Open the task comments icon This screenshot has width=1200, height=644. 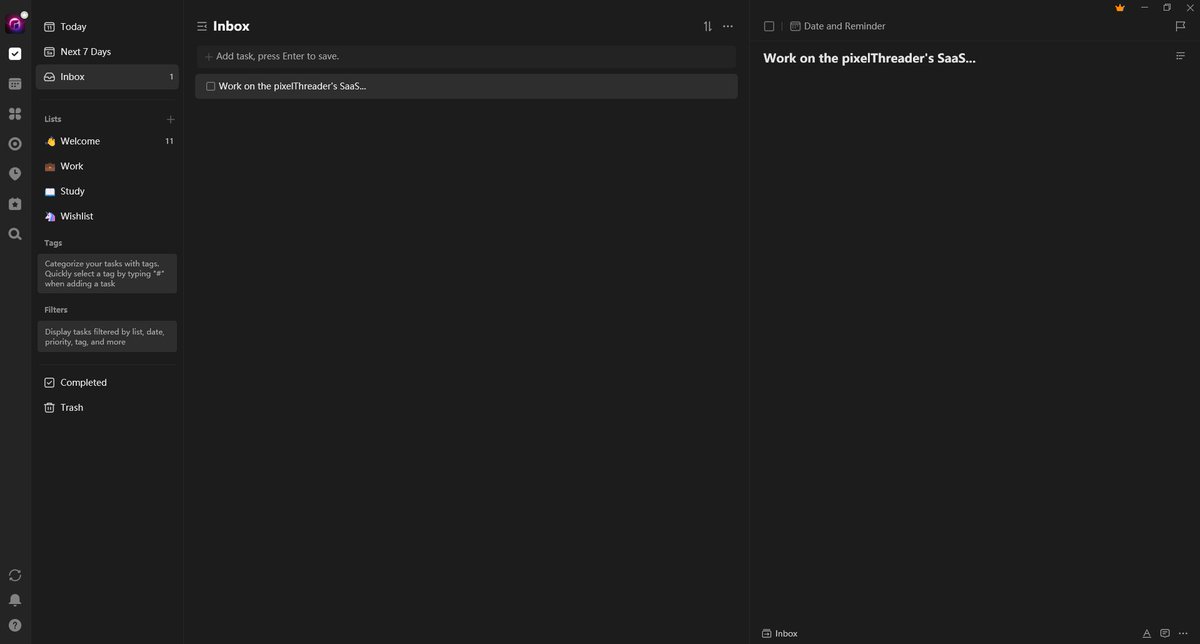tap(1165, 633)
